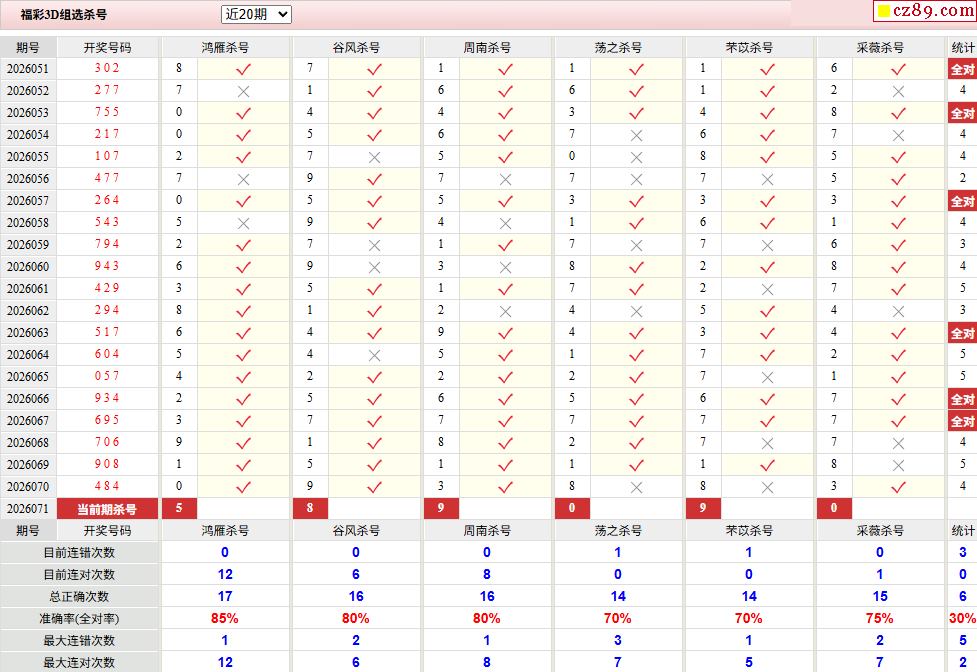Click 周南 current kill number 9
The height and width of the screenshot is (672, 977).
[441, 508]
